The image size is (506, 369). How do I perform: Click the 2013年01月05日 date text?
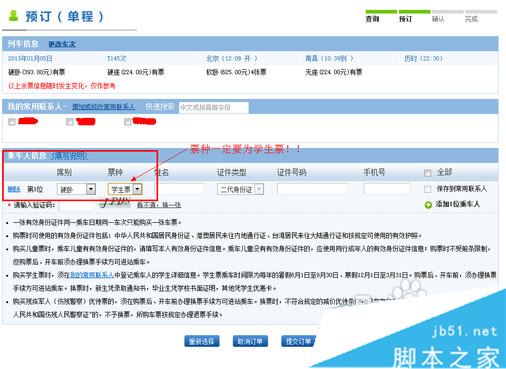click(30, 58)
